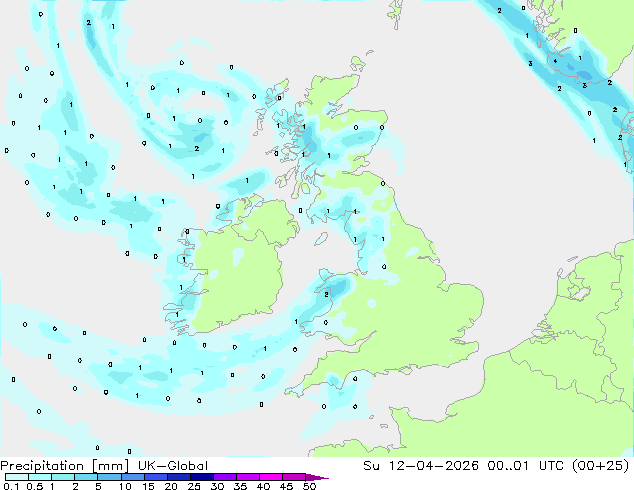Click the 'UK-Global' model label
Image resolution: width=634 pixels, height=490 pixels.
click(x=173, y=466)
